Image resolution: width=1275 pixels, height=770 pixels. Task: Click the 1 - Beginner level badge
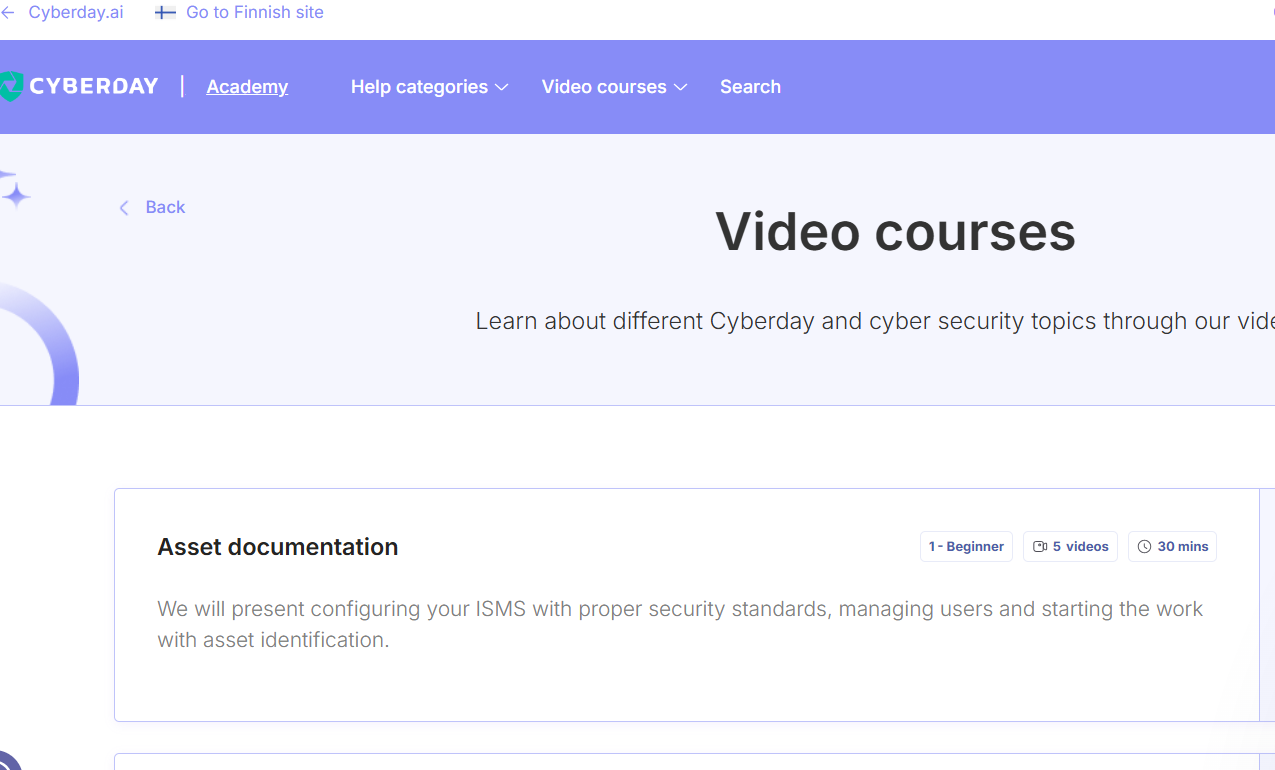[966, 547]
